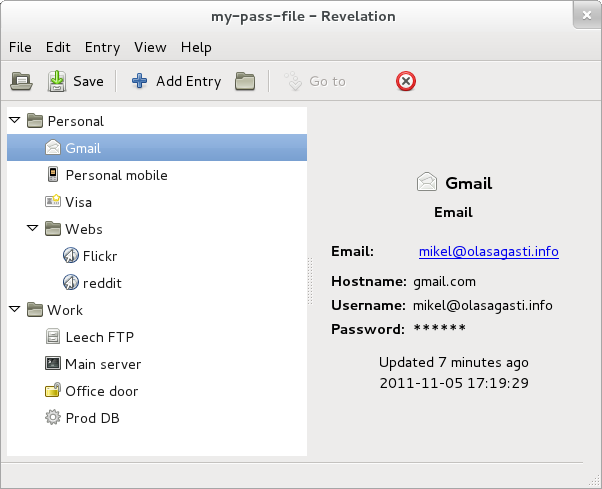Click the Main server terminal icon
Viewport: 602px width, 489px height.
click(x=53, y=363)
